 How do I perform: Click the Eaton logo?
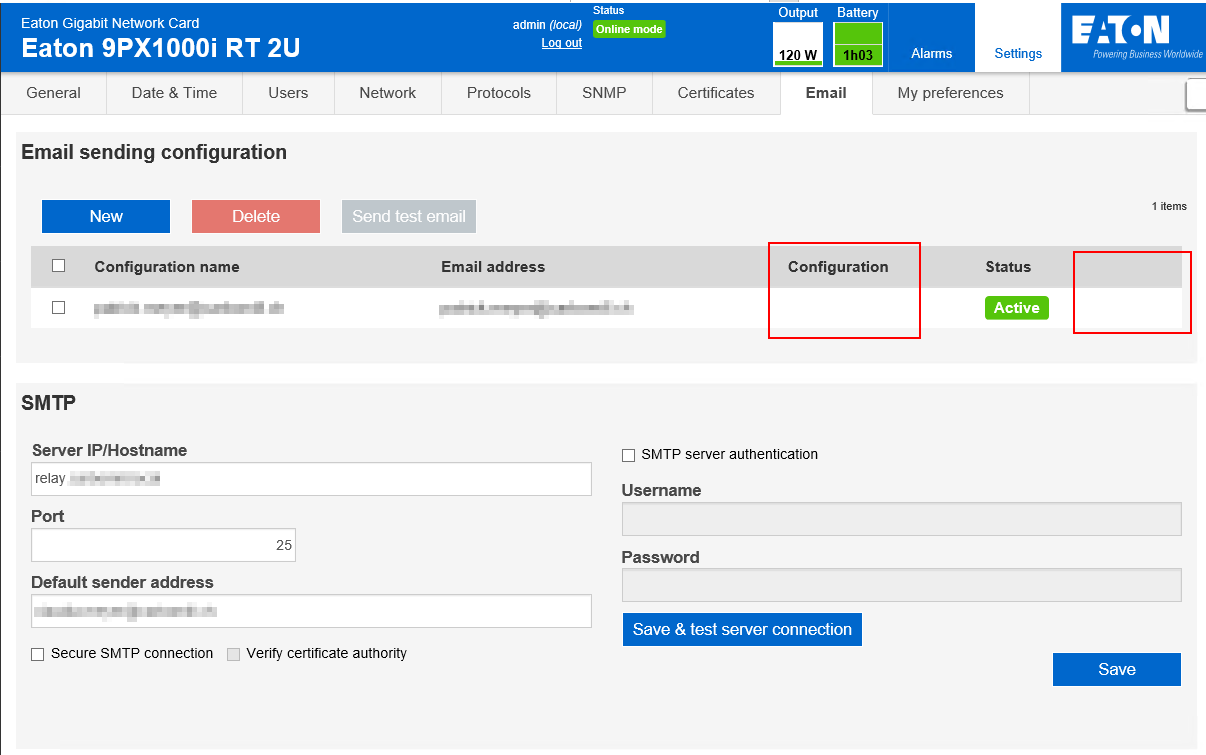1133,36
